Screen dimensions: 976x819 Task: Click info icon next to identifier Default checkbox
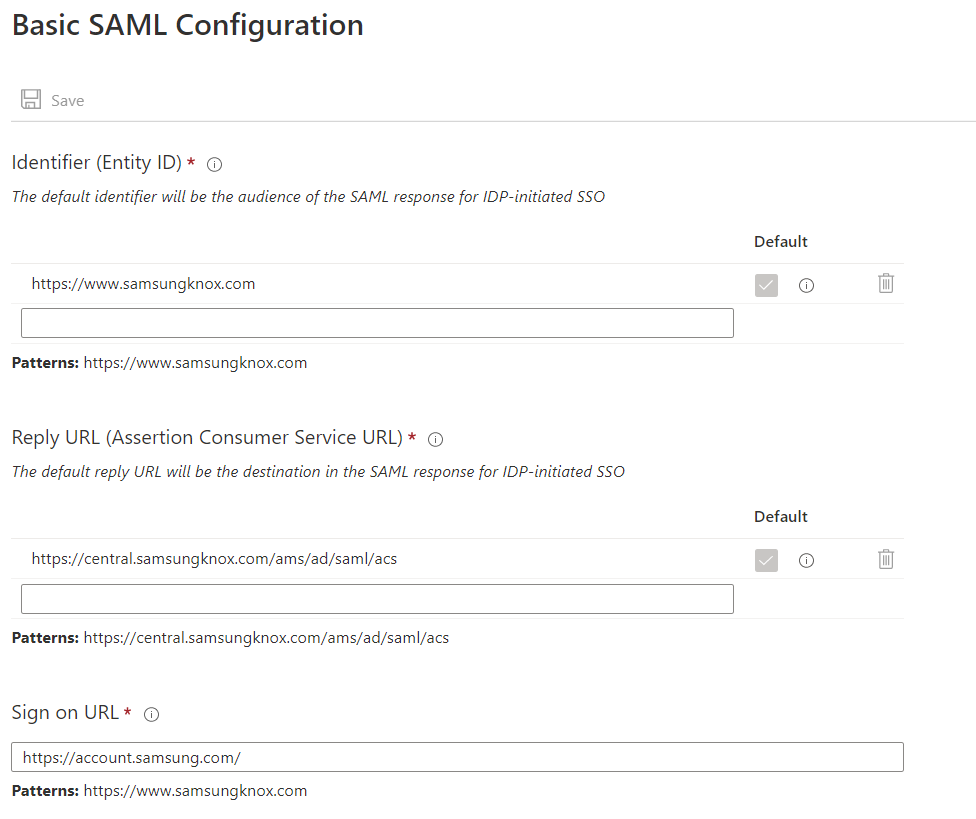click(806, 285)
